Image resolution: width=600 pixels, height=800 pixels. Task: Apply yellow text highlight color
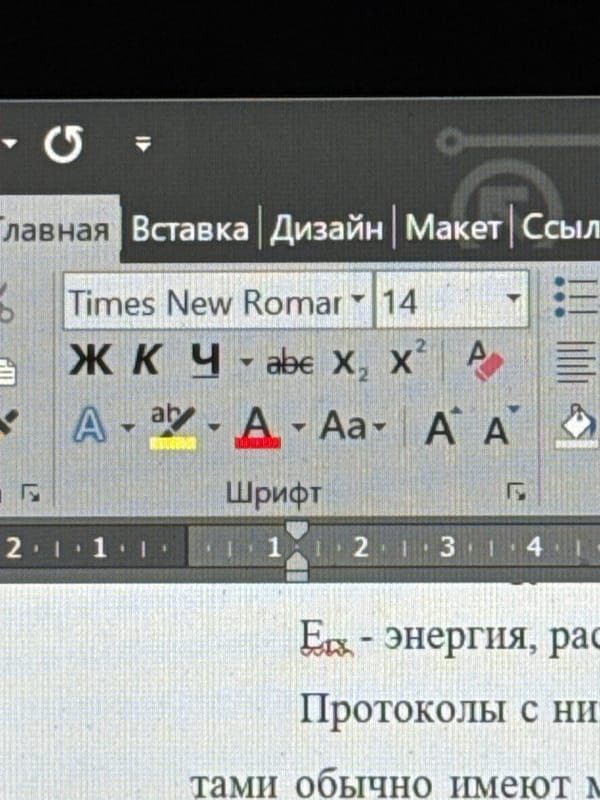[172, 428]
